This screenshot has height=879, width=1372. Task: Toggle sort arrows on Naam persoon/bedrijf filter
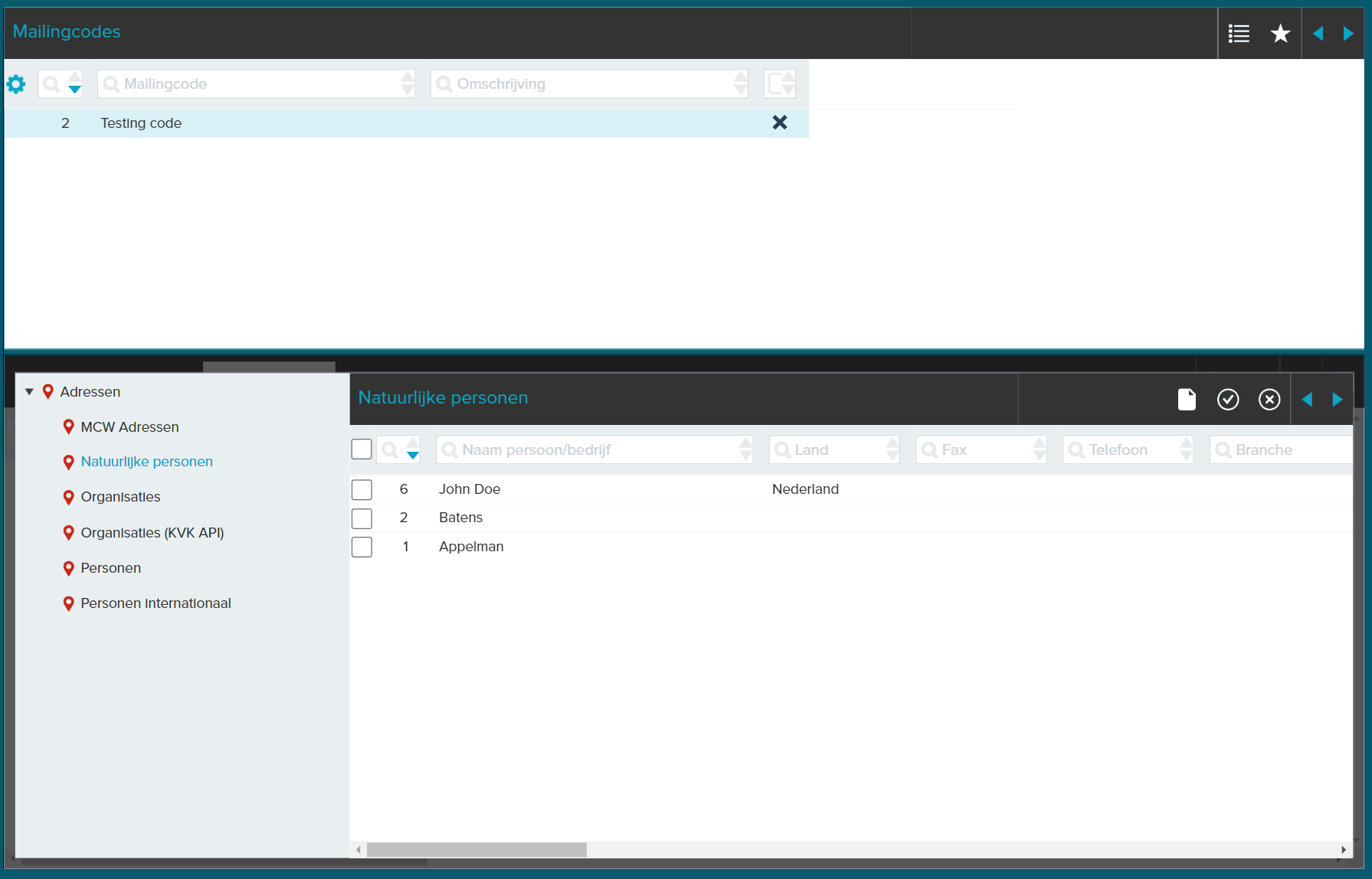[x=745, y=449]
